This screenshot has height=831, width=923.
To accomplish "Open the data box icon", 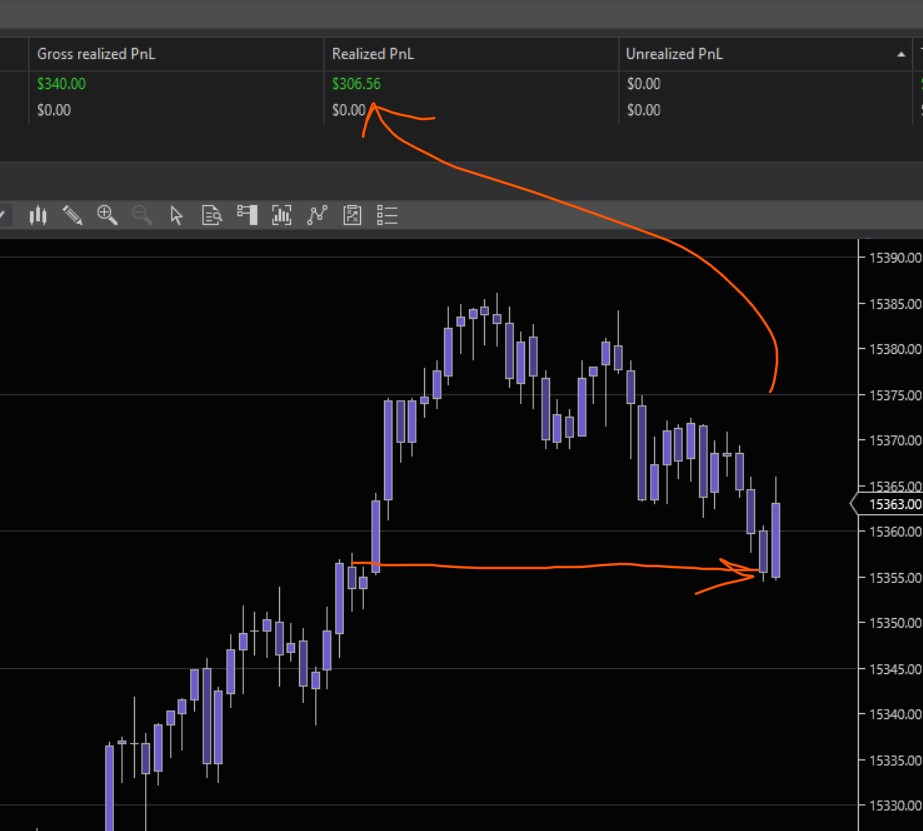I will click(x=212, y=214).
